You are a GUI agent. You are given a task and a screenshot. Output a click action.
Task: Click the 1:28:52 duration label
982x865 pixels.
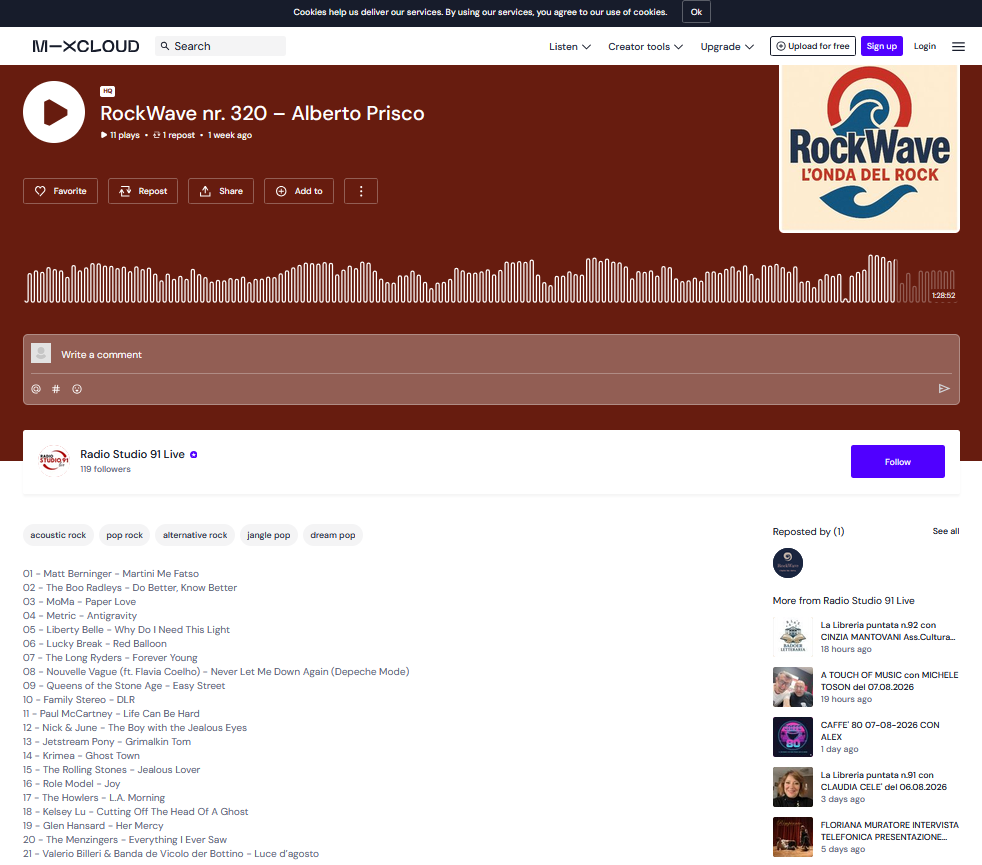[x=943, y=296]
